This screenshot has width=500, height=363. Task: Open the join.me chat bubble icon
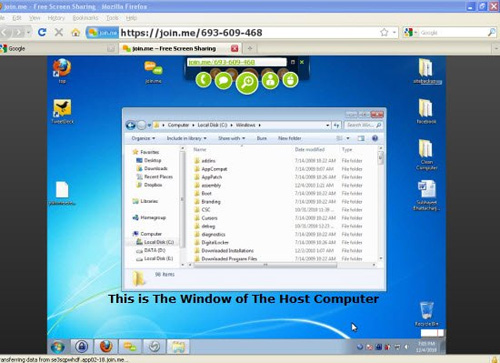[x=223, y=81]
